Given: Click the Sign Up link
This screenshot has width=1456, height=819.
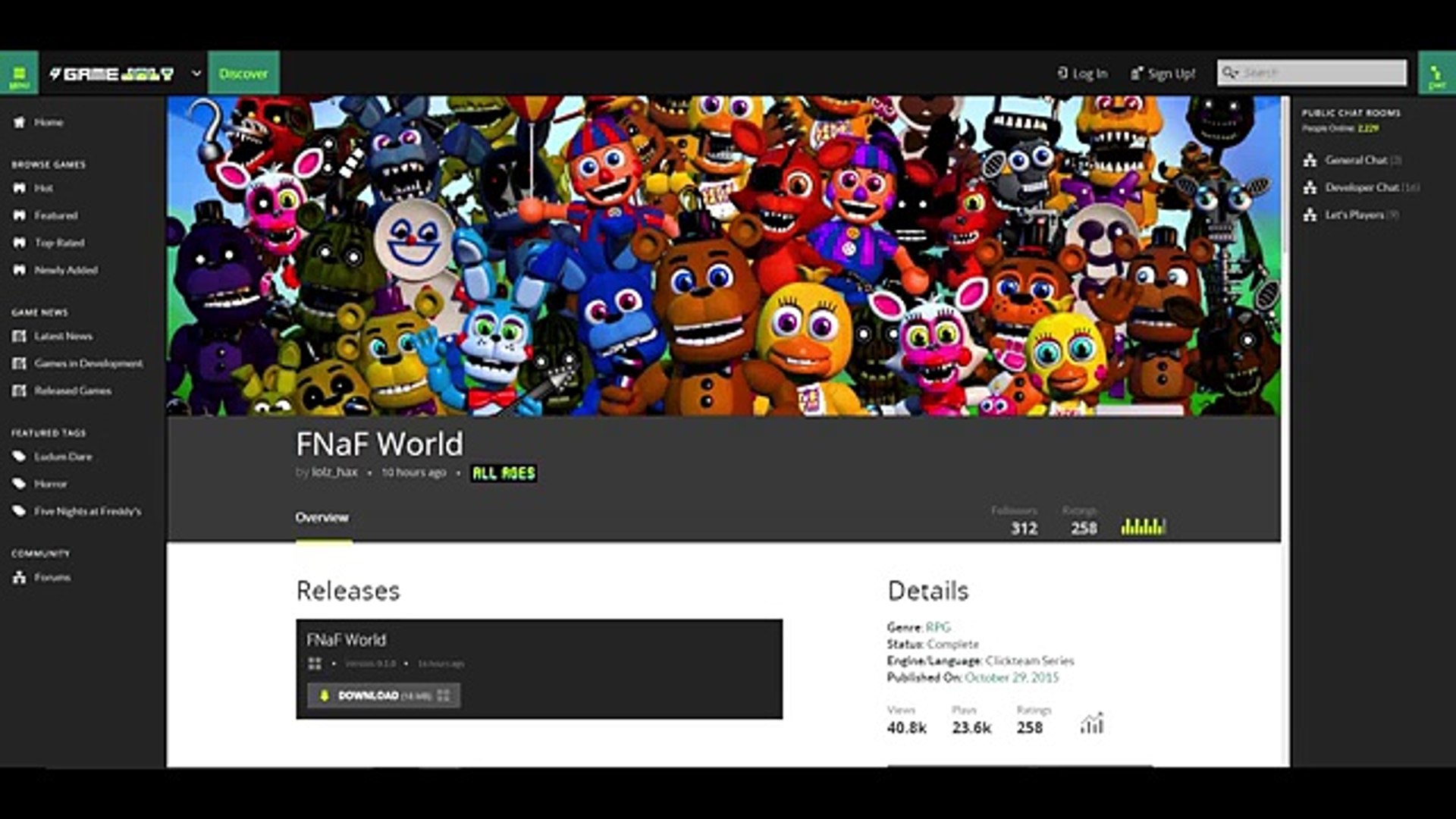Looking at the screenshot, I should (x=1163, y=74).
